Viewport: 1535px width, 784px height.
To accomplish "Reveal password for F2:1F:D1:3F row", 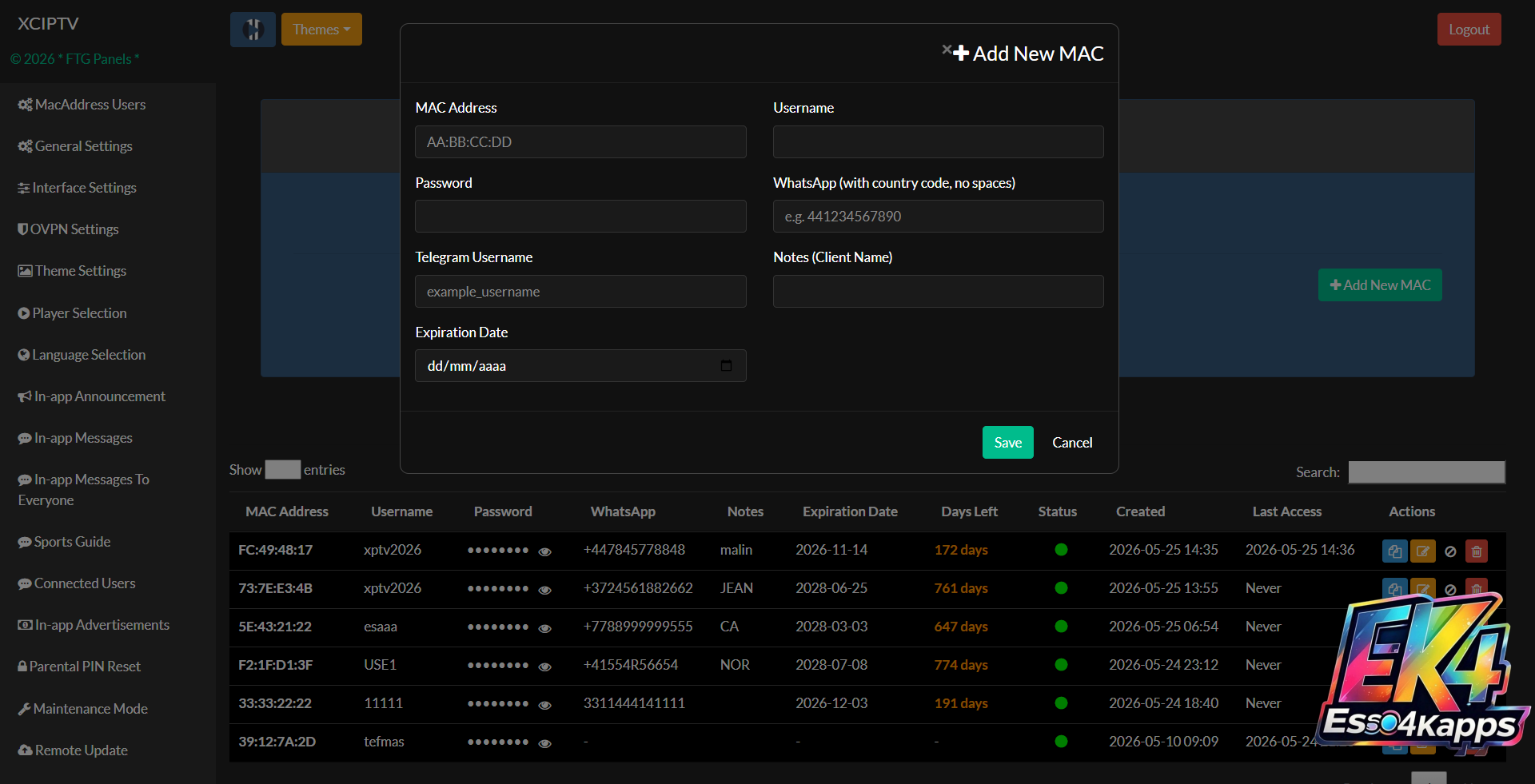I will [545, 667].
